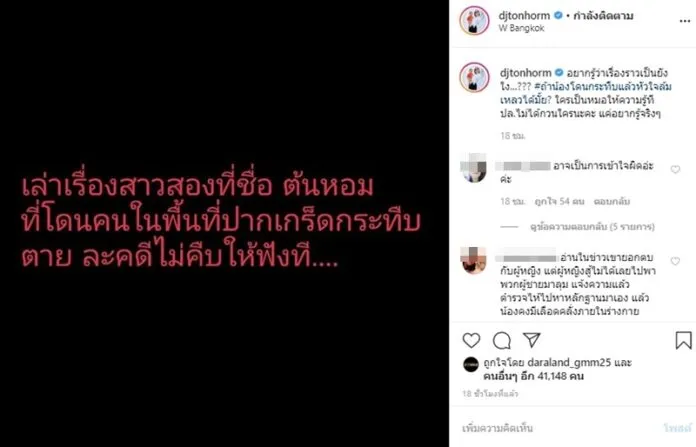
Task: Click ตอบกลับ reply on first comment
Action: (612, 202)
